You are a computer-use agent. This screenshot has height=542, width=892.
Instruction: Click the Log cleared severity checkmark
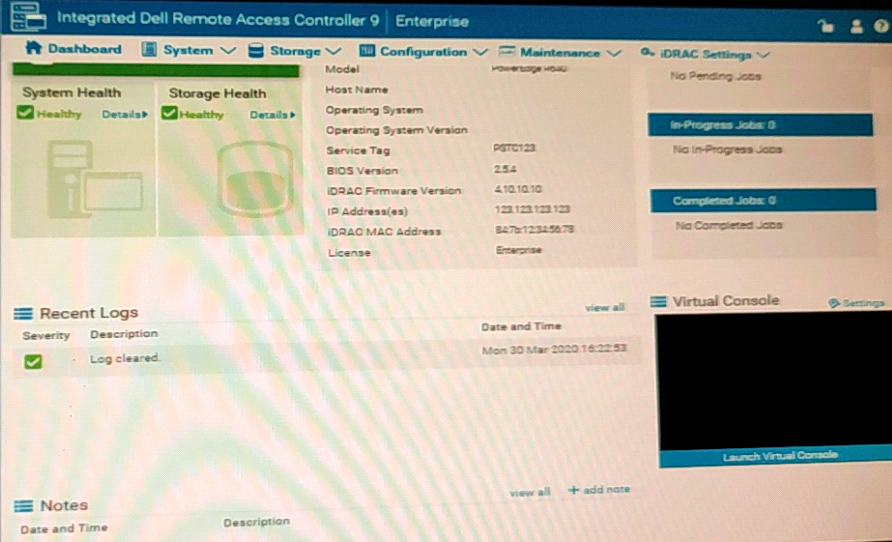tap(33, 362)
